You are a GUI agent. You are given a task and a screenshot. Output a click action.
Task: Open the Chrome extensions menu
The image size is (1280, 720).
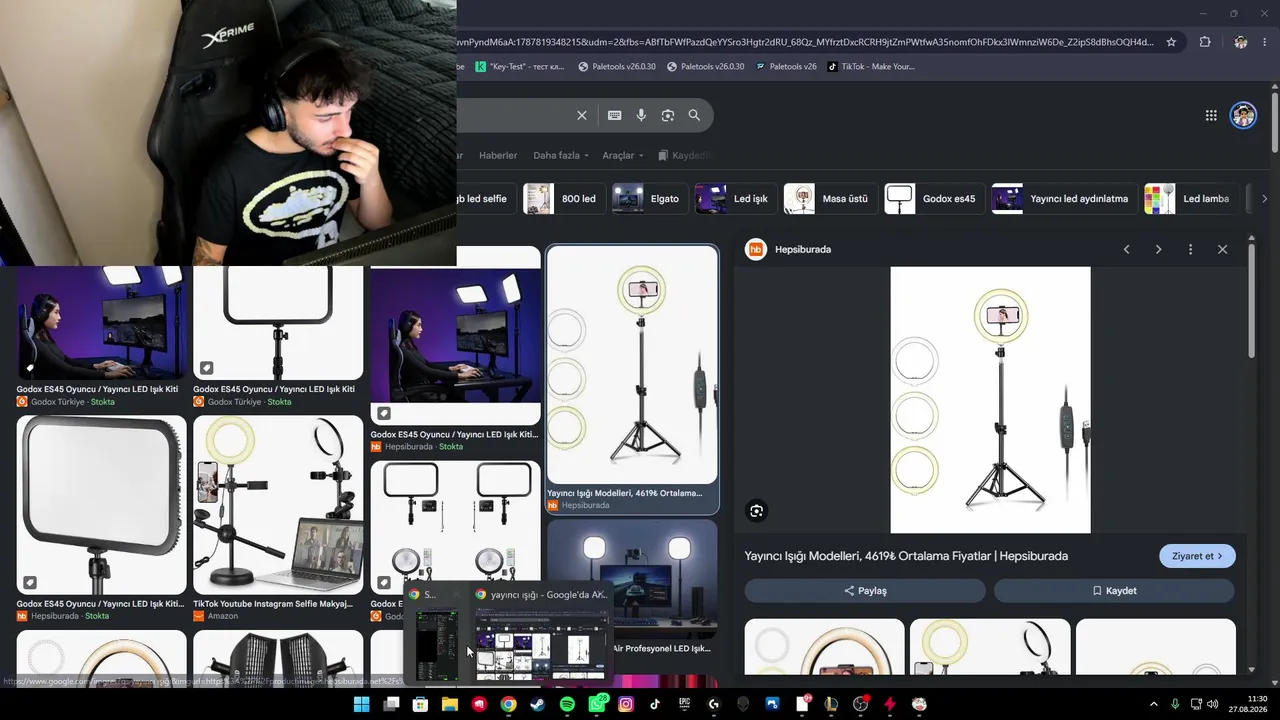click(1205, 42)
